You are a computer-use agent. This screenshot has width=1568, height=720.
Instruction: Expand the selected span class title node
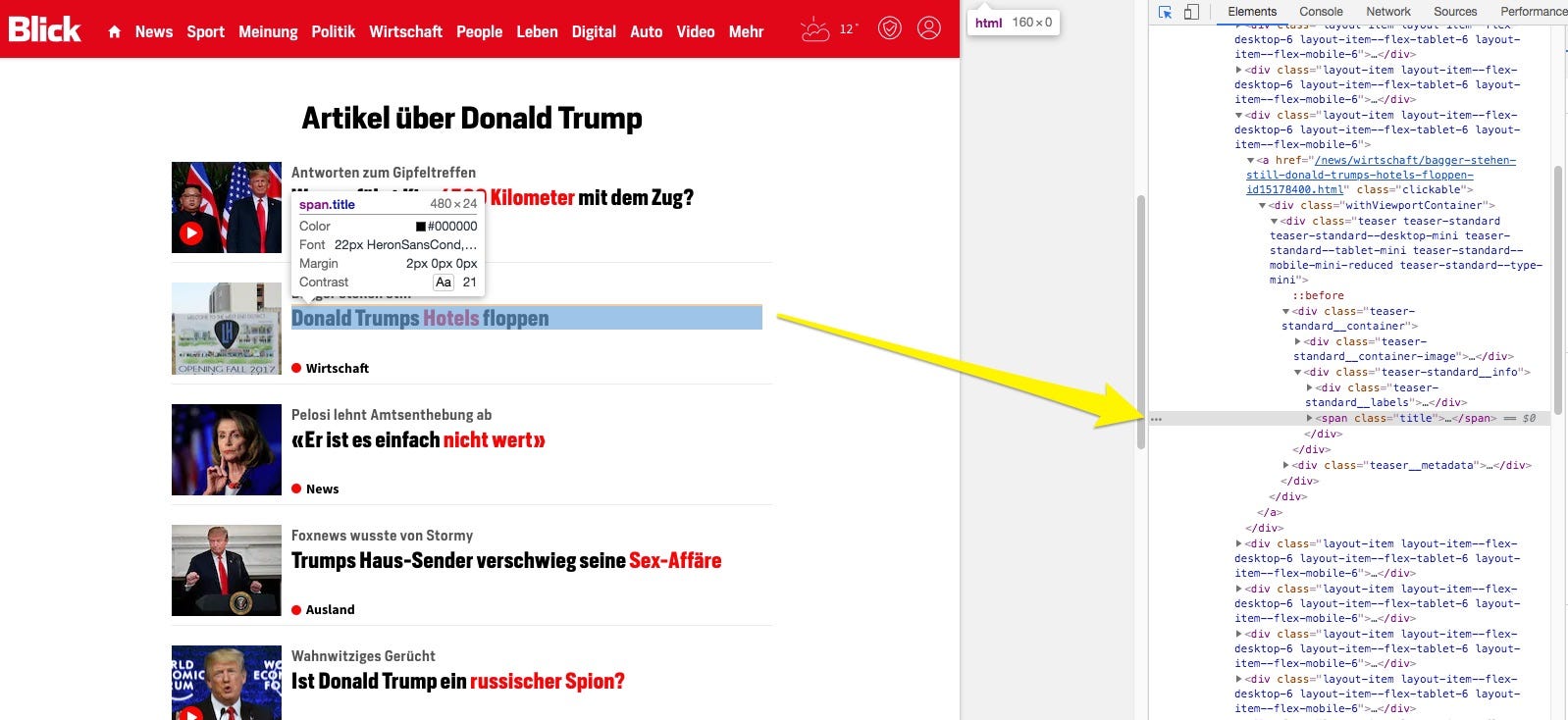1309,418
